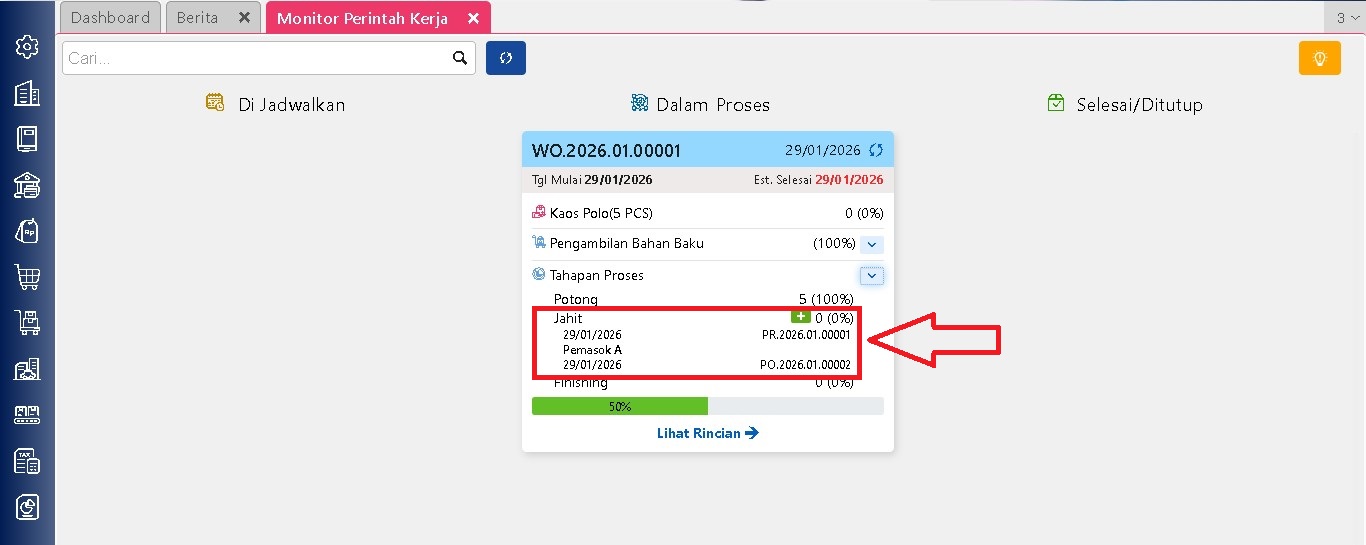Click green plus icon next to Jahit
The image size is (1366, 545).
[800, 317]
